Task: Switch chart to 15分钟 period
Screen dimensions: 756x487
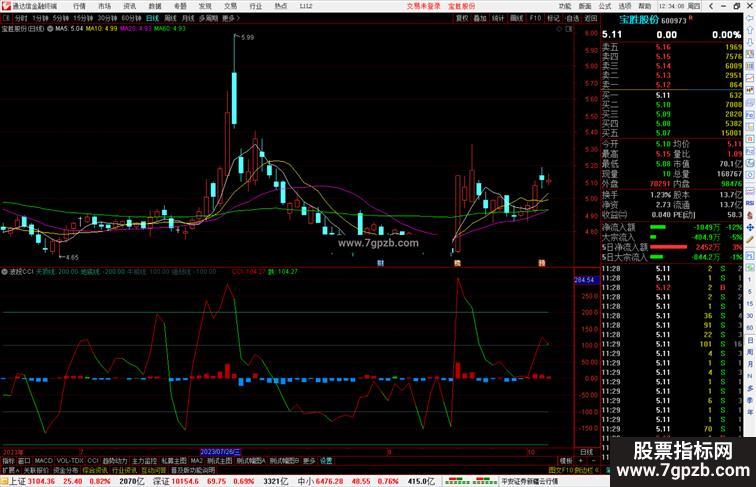Action: pyautogui.click(x=83, y=18)
